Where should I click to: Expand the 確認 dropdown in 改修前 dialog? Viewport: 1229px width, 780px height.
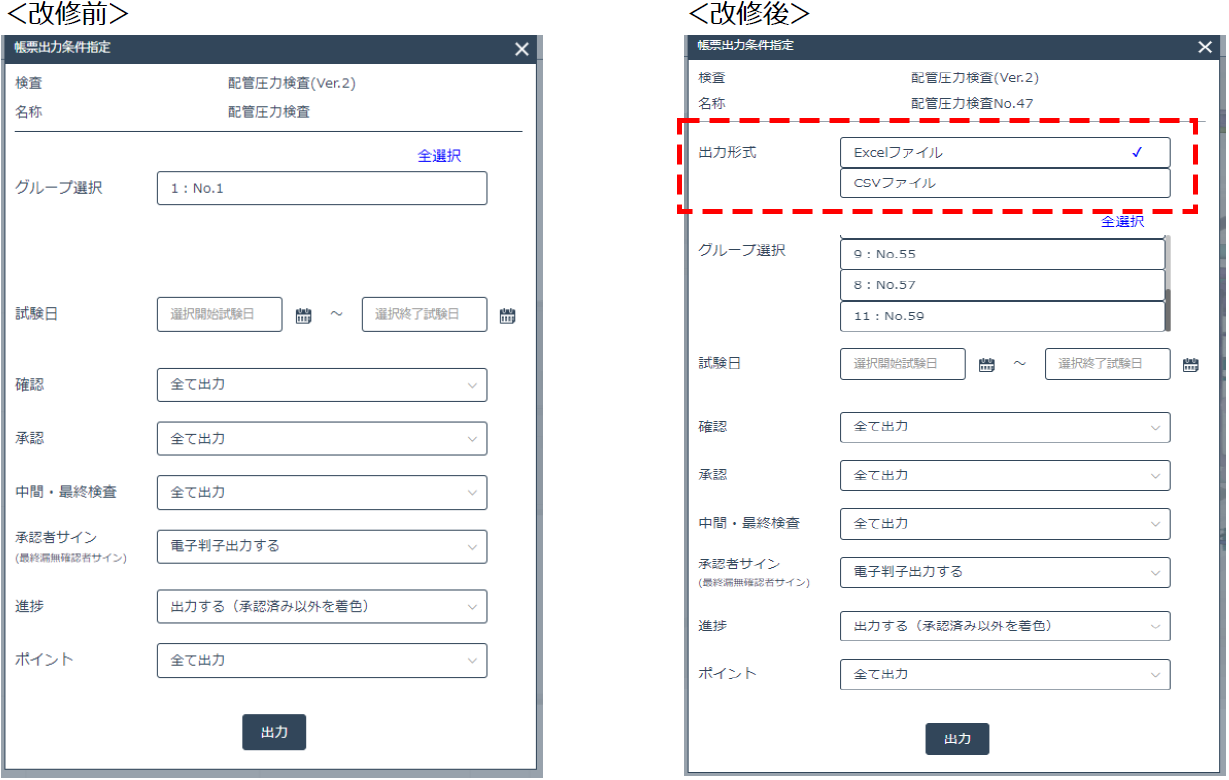[x=321, y=385]
